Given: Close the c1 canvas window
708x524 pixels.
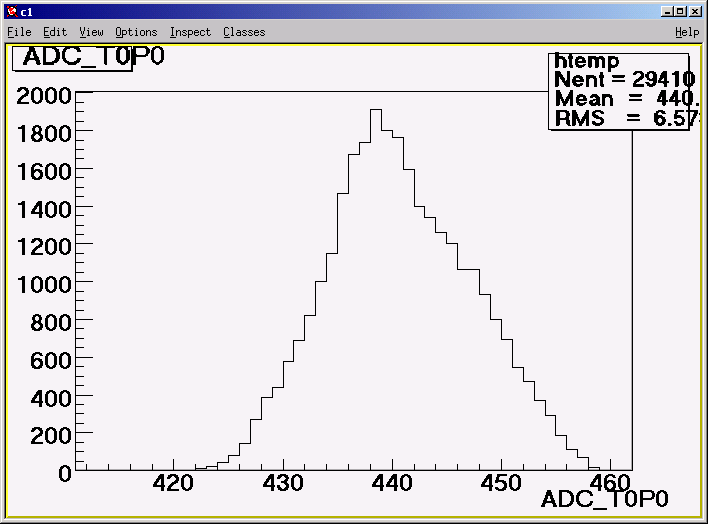Looking at the screenshot, I should coord(695,11).
